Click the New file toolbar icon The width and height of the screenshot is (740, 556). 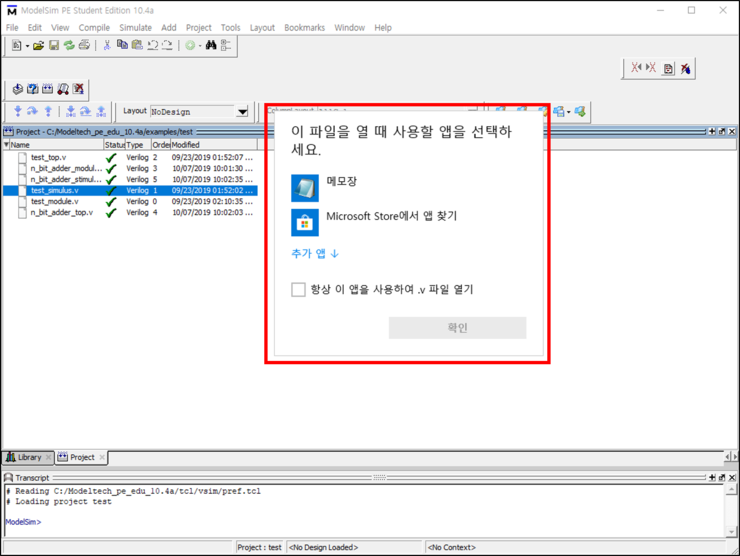pos(17,45)
